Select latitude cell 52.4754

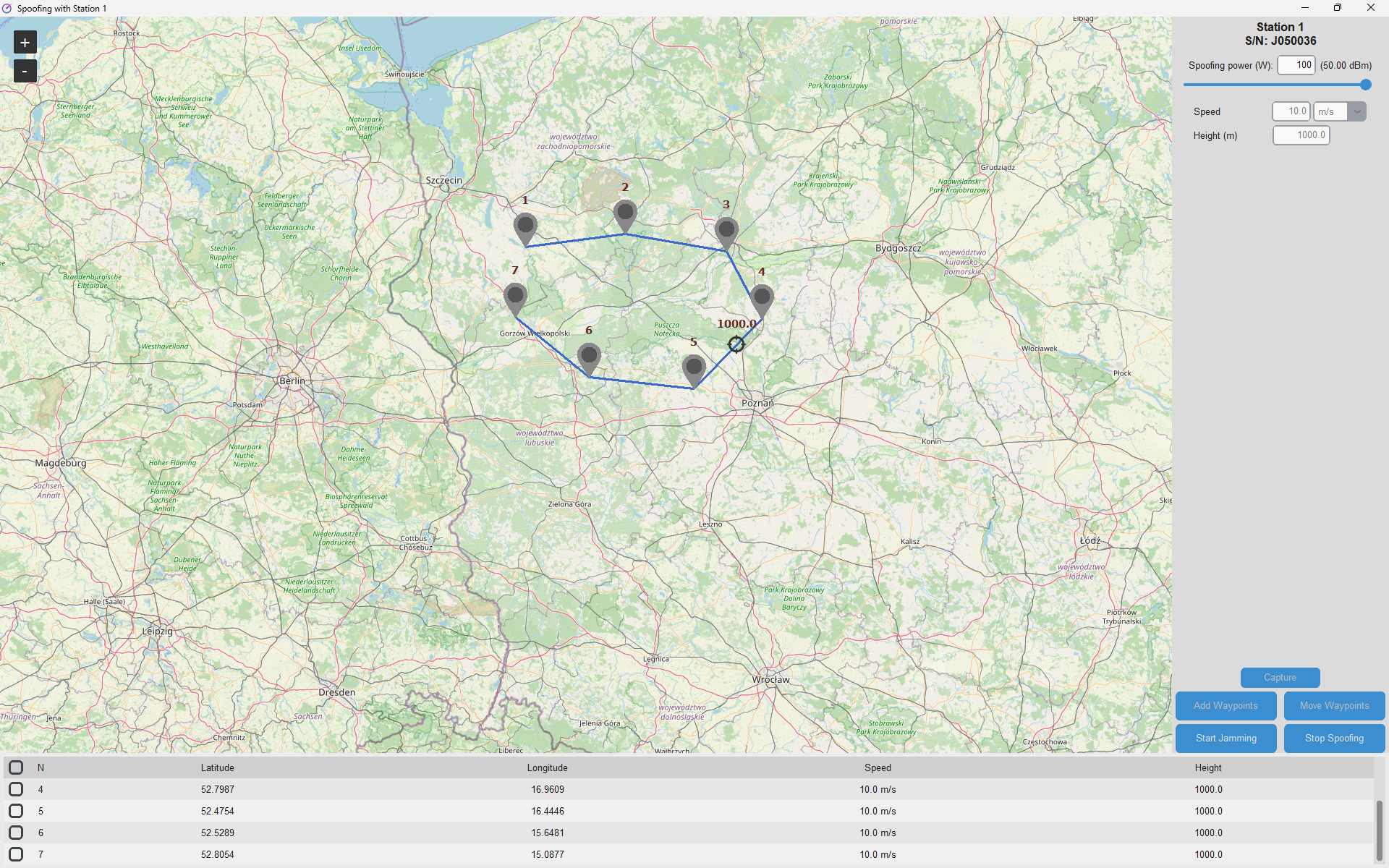(x=218, y=811)
